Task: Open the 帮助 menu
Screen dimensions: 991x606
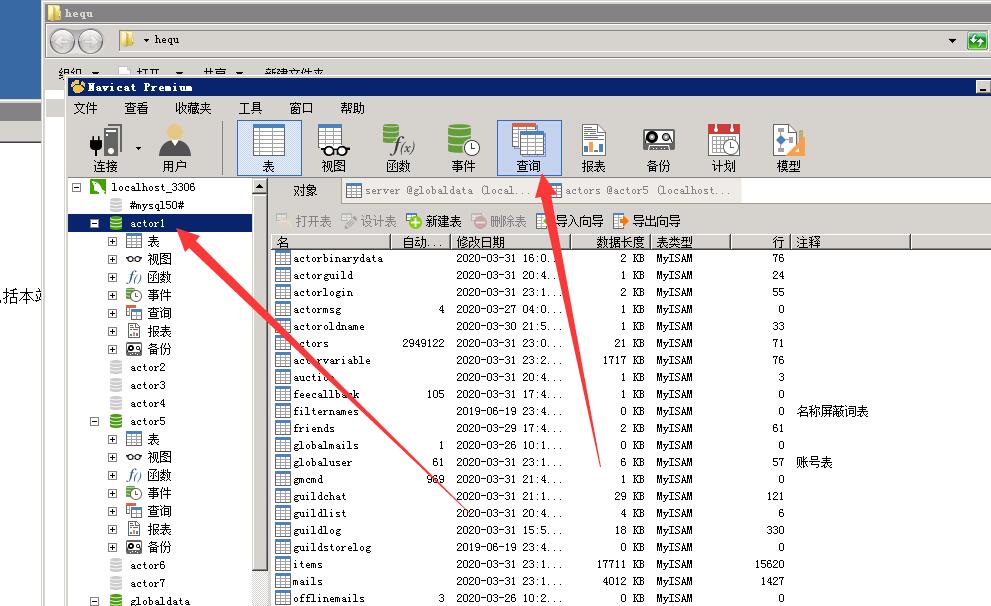Action: [x=352, y=108]
